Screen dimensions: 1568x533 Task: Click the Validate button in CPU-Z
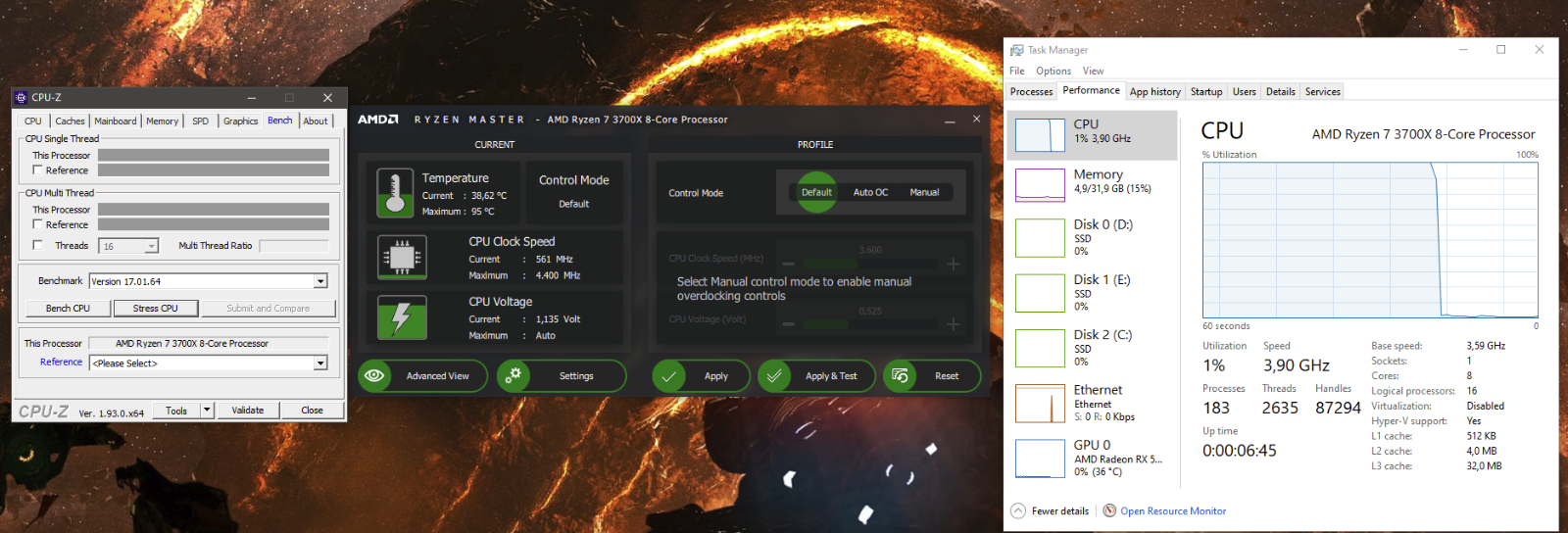pos(248,411)
